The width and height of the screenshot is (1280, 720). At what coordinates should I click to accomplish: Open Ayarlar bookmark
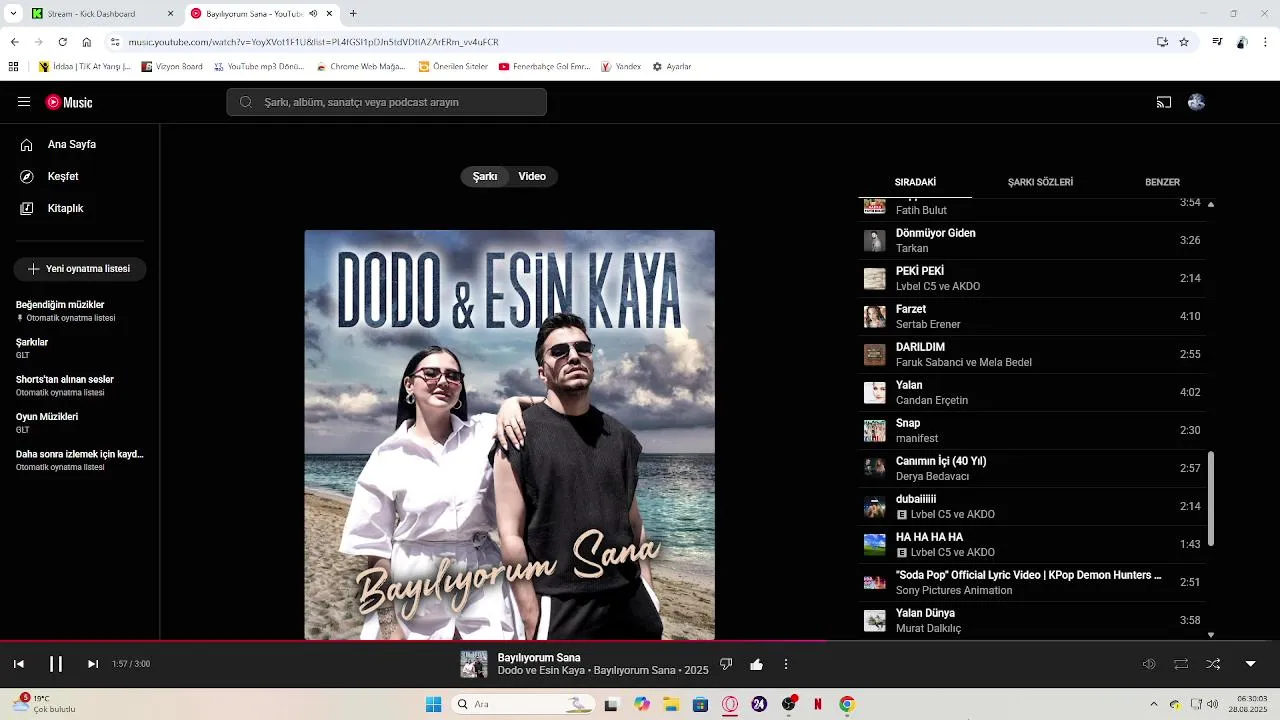pyautogui.click(x=672, y=67)
